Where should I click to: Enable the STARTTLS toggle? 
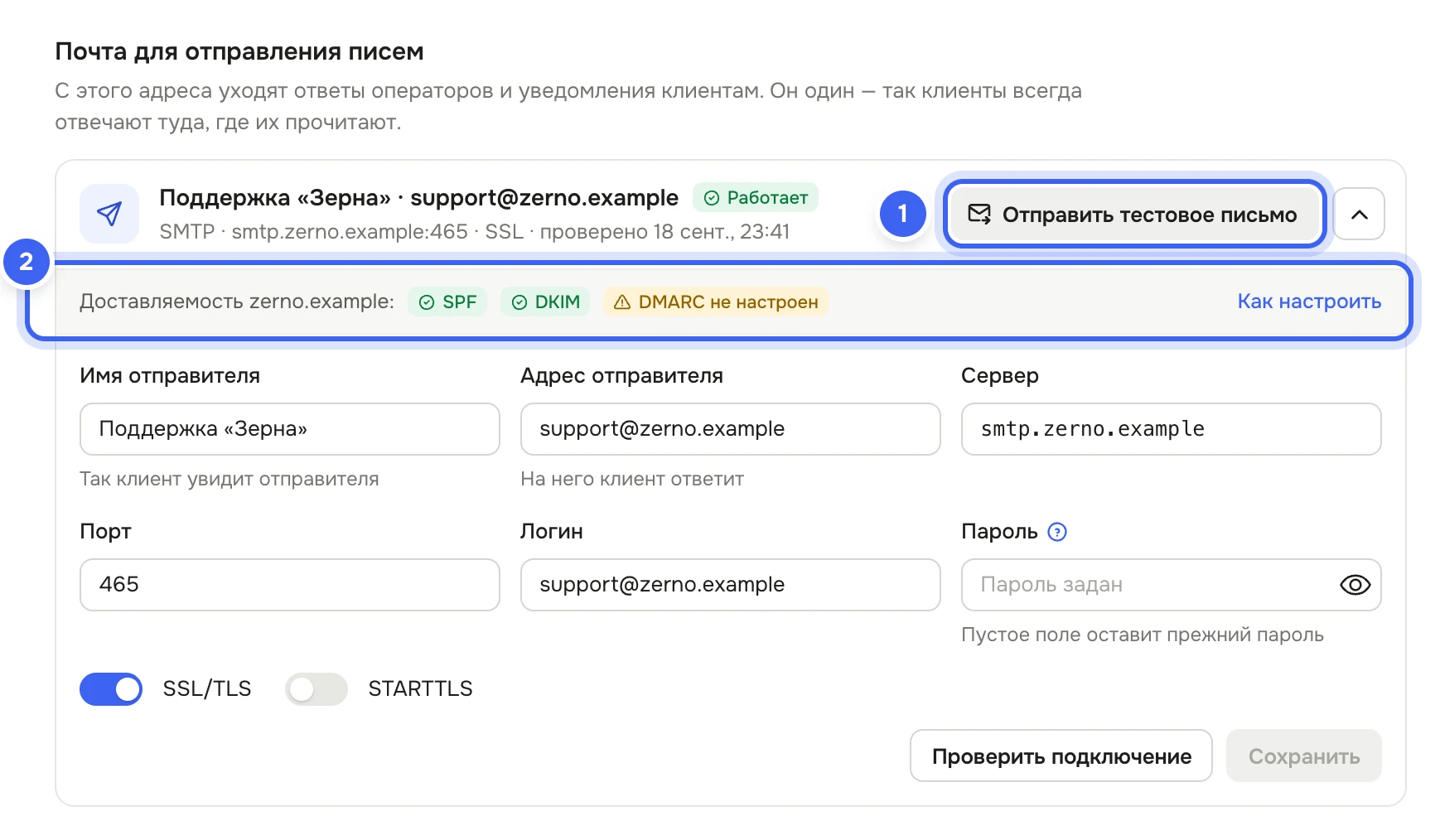[317, 689]
